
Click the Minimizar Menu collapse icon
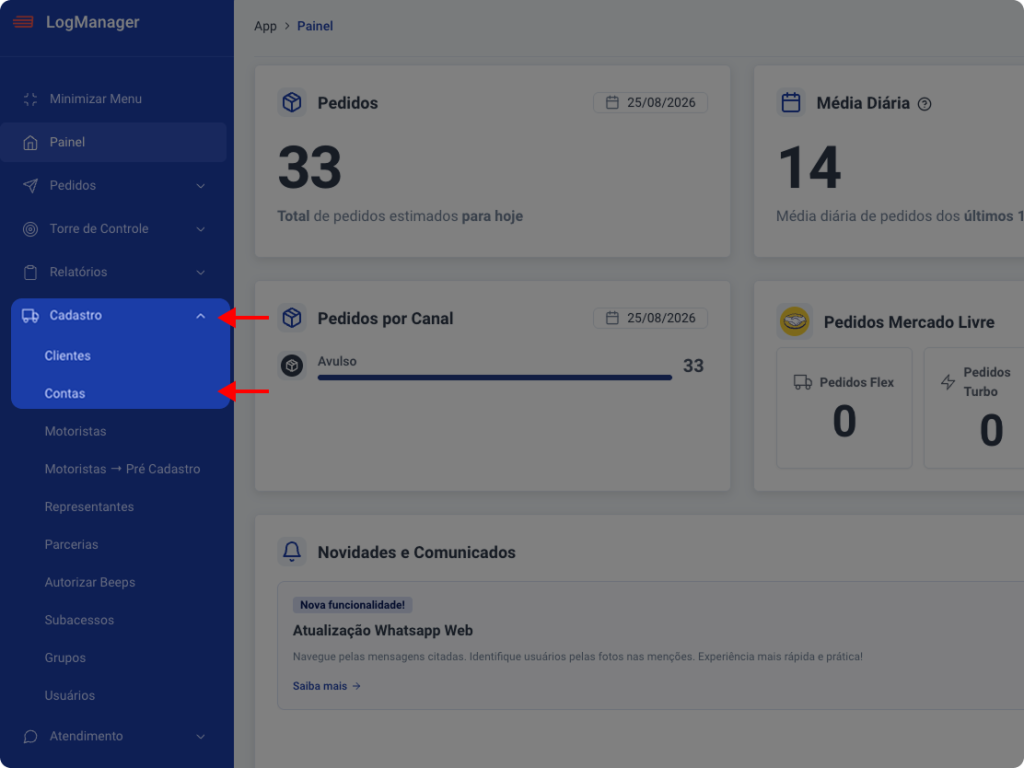[x=30, y=99]
